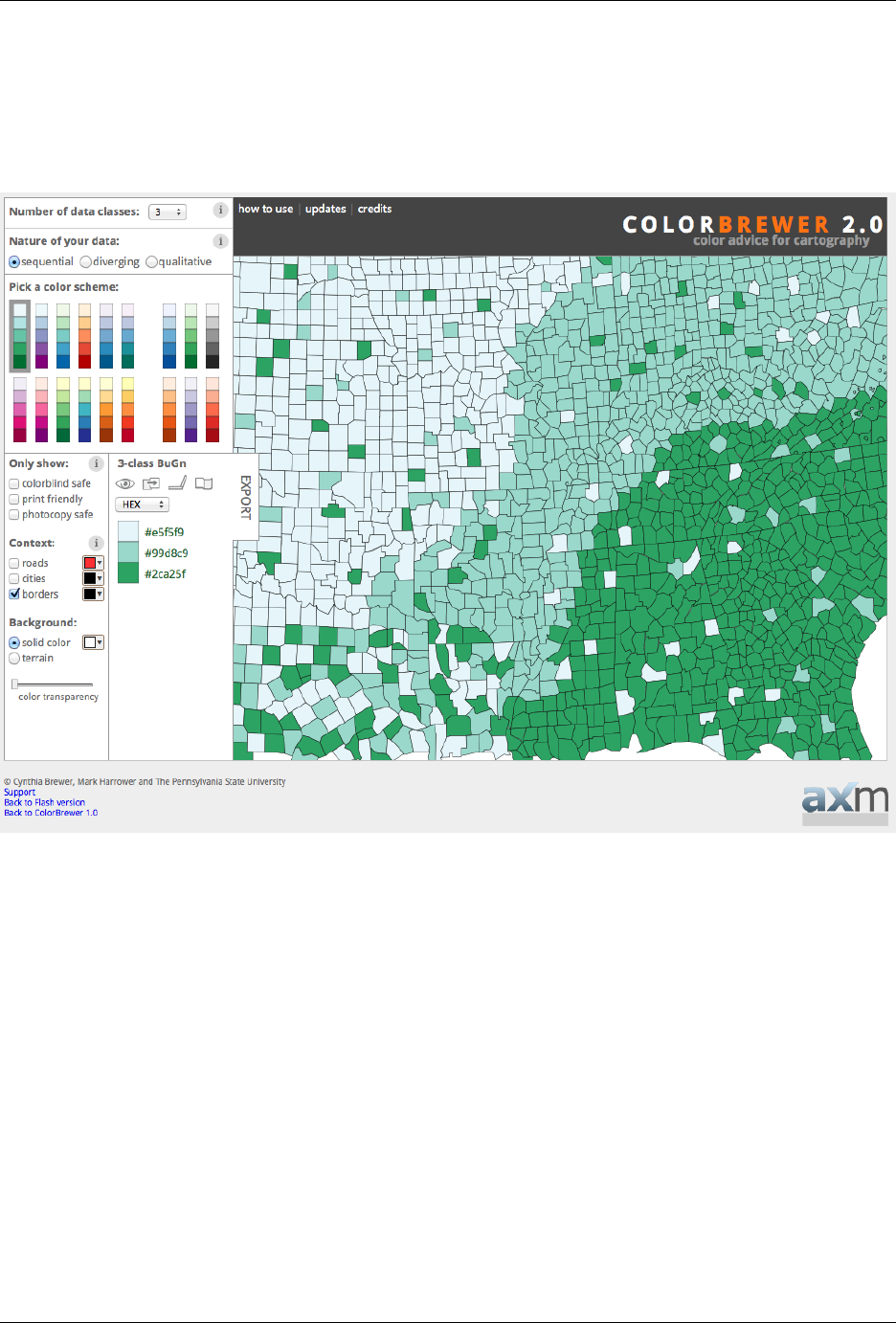The width and height of the screenshot is (896, 1323).
Task: Pick the PuBuGn color scheme
Action: point(127,336)
